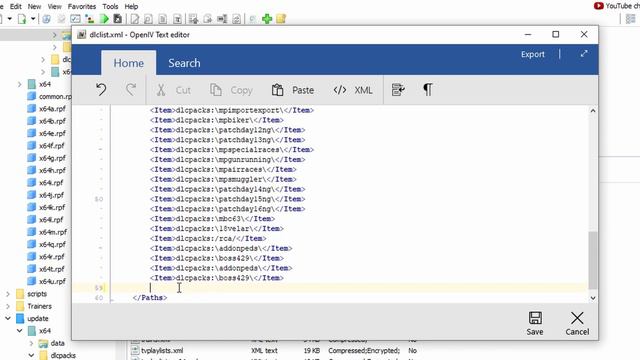Viewport: 640px width, 360px height.
Task: Open the View menu in OpenIV
Action: (x=54, y=7)
